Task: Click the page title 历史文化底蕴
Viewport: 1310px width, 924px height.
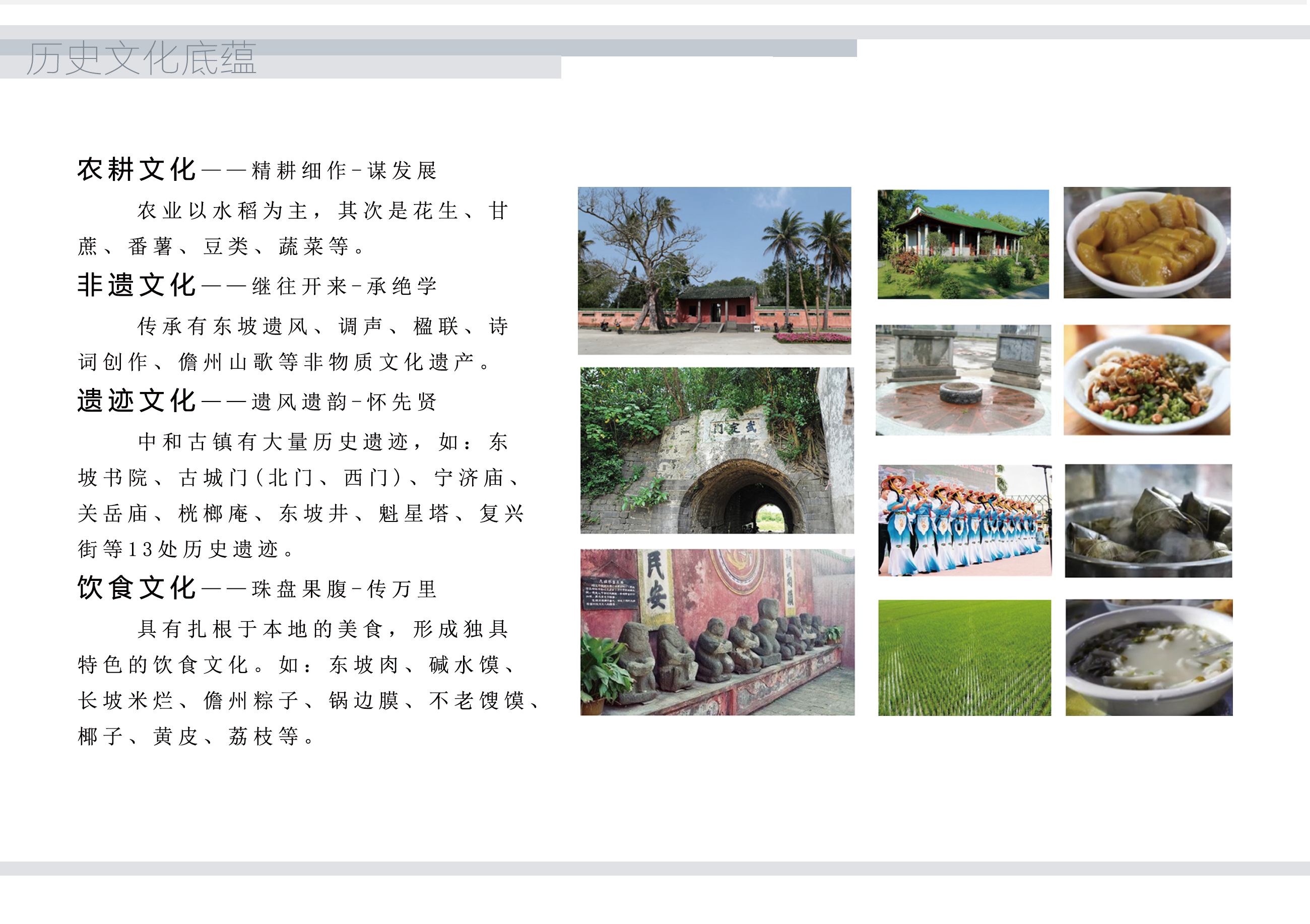Action: (142, 58)
